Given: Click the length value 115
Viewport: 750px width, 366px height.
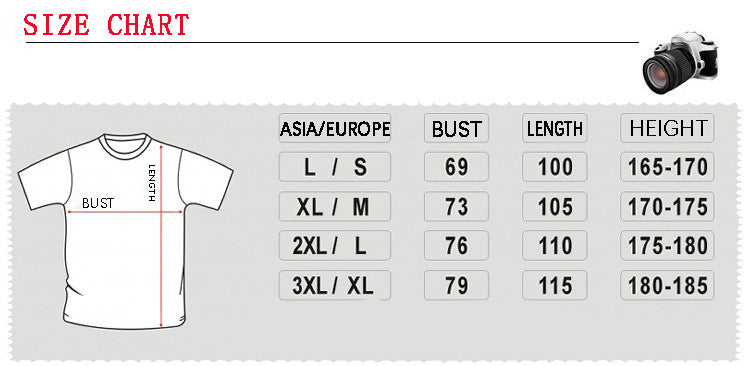Looking at the screenshot, I should (555, 286).
